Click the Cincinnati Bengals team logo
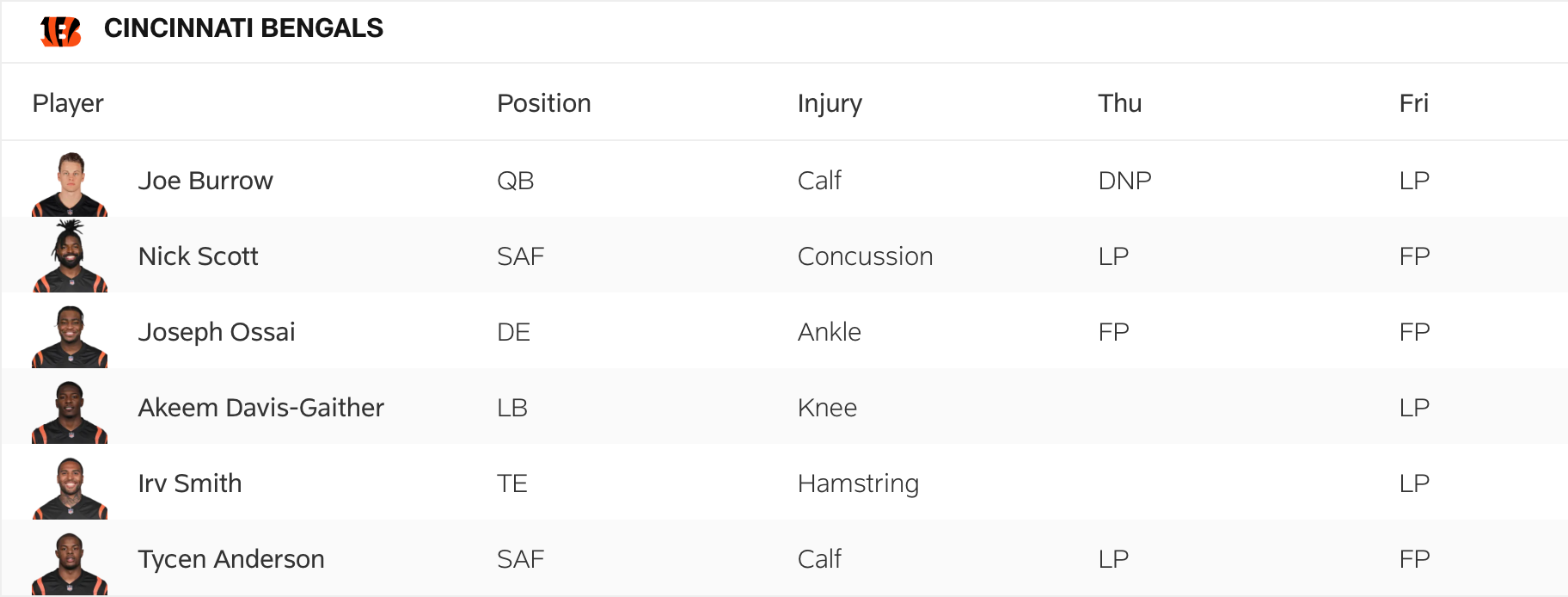1568x597 pixels. 60,30
